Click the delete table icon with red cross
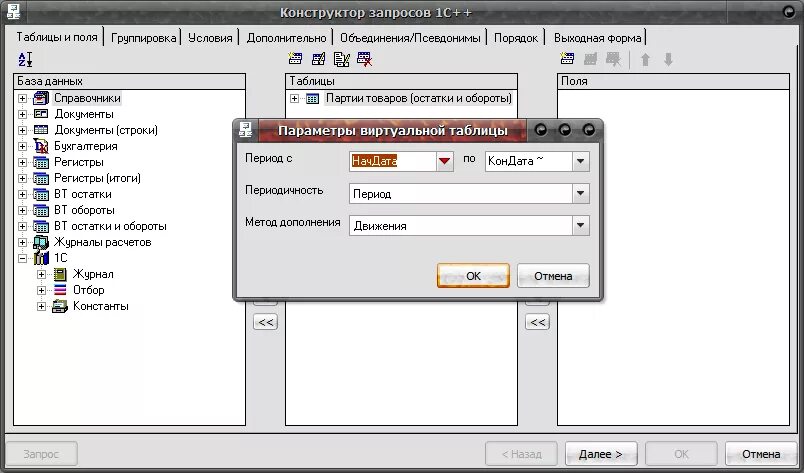 [x=365, y=59]
